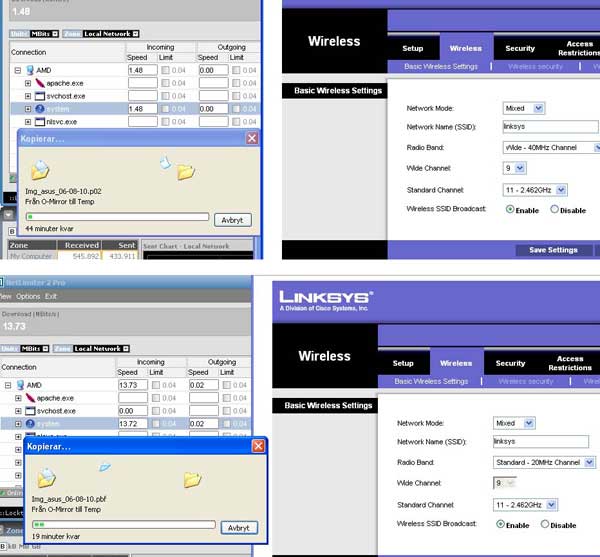Close the upper Kopierar dialog
Screen dimensions: 600x557
252,138
